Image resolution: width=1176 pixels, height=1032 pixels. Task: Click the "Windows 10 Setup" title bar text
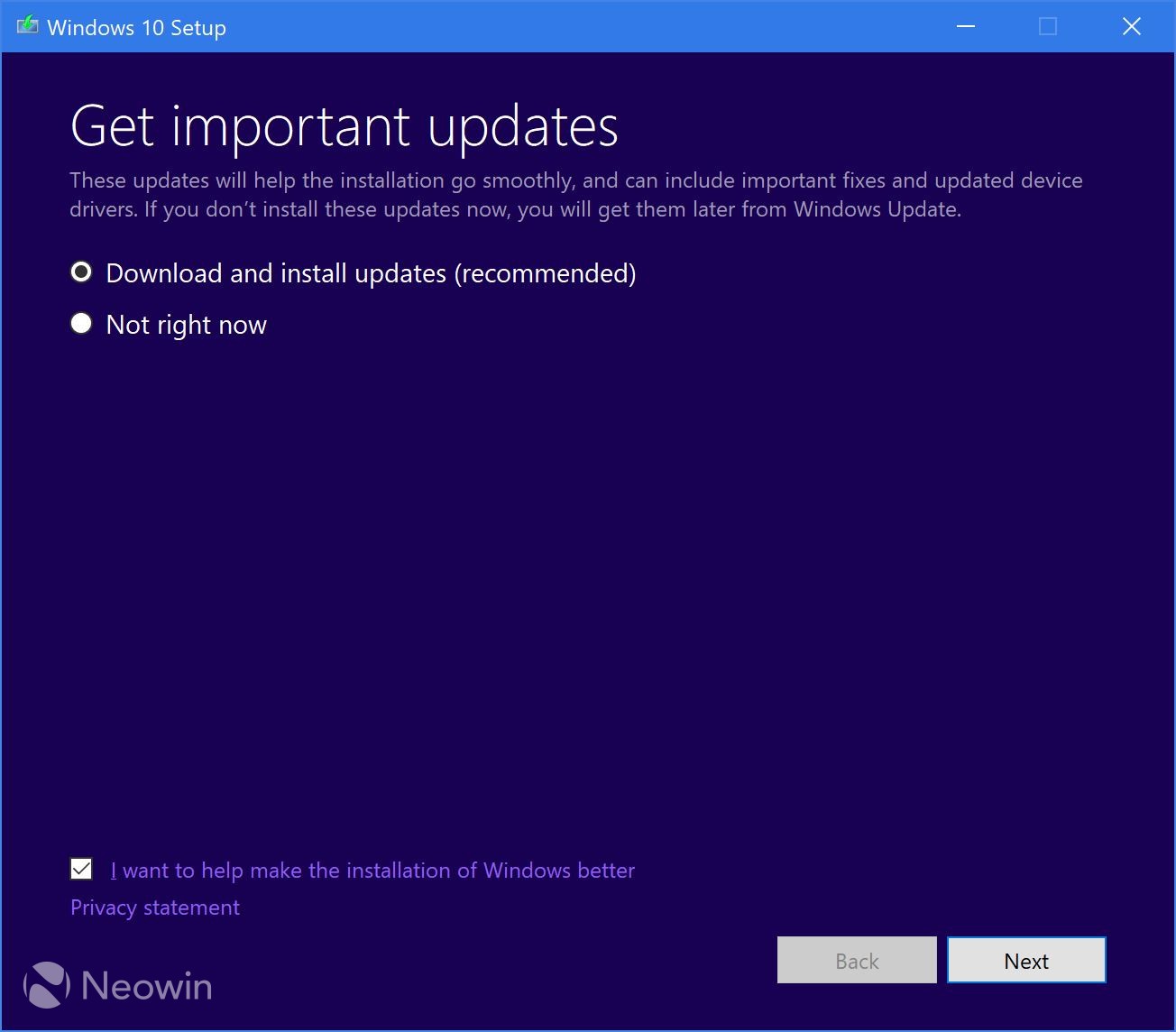click(139, 27)
